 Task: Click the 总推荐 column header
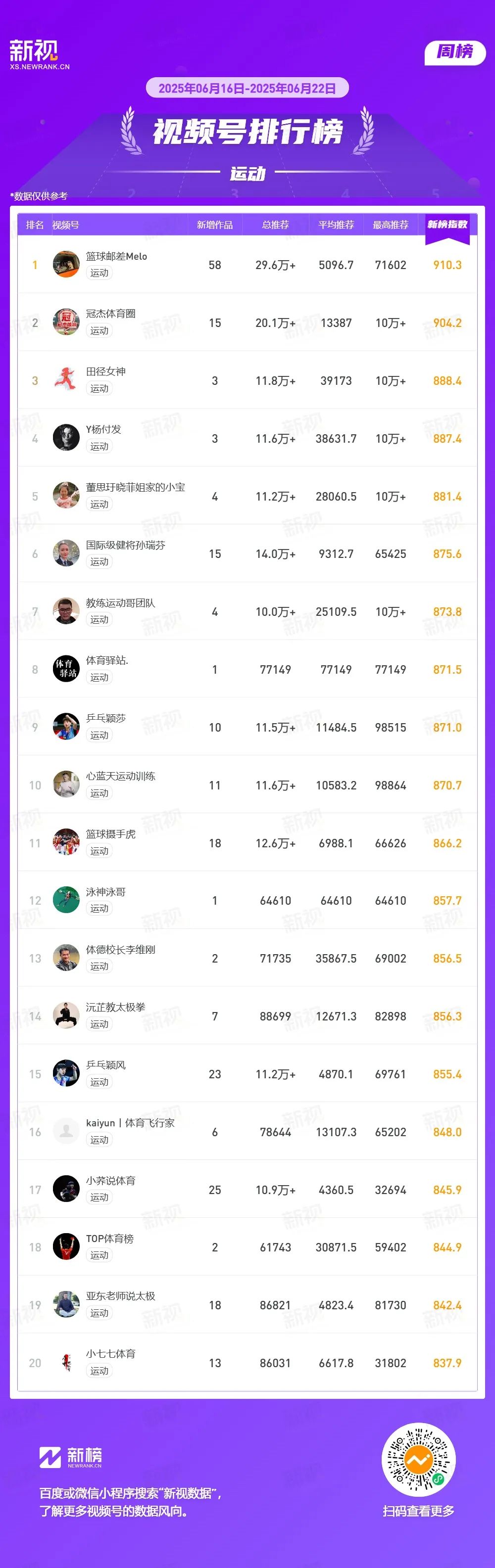tap(275, 225)
